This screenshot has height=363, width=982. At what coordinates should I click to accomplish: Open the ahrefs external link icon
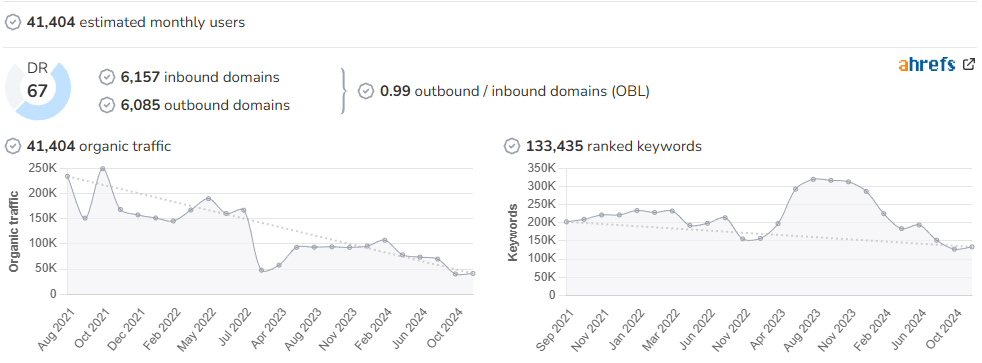tap(969, 64)
